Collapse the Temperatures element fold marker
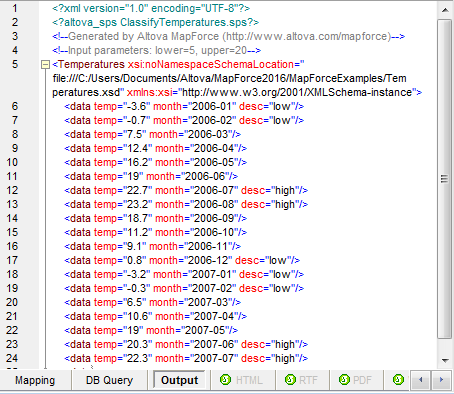454x394 pixels. pos(45,65)
